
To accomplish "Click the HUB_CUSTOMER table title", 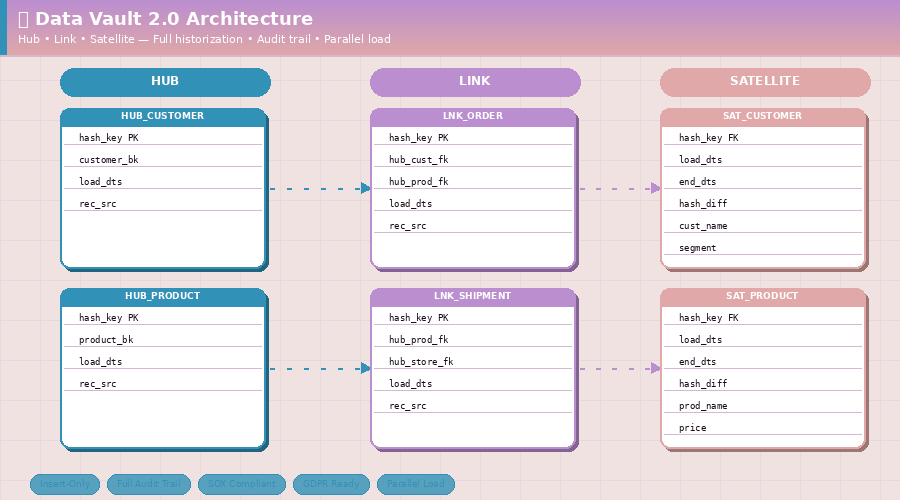I will click(163, 117).
